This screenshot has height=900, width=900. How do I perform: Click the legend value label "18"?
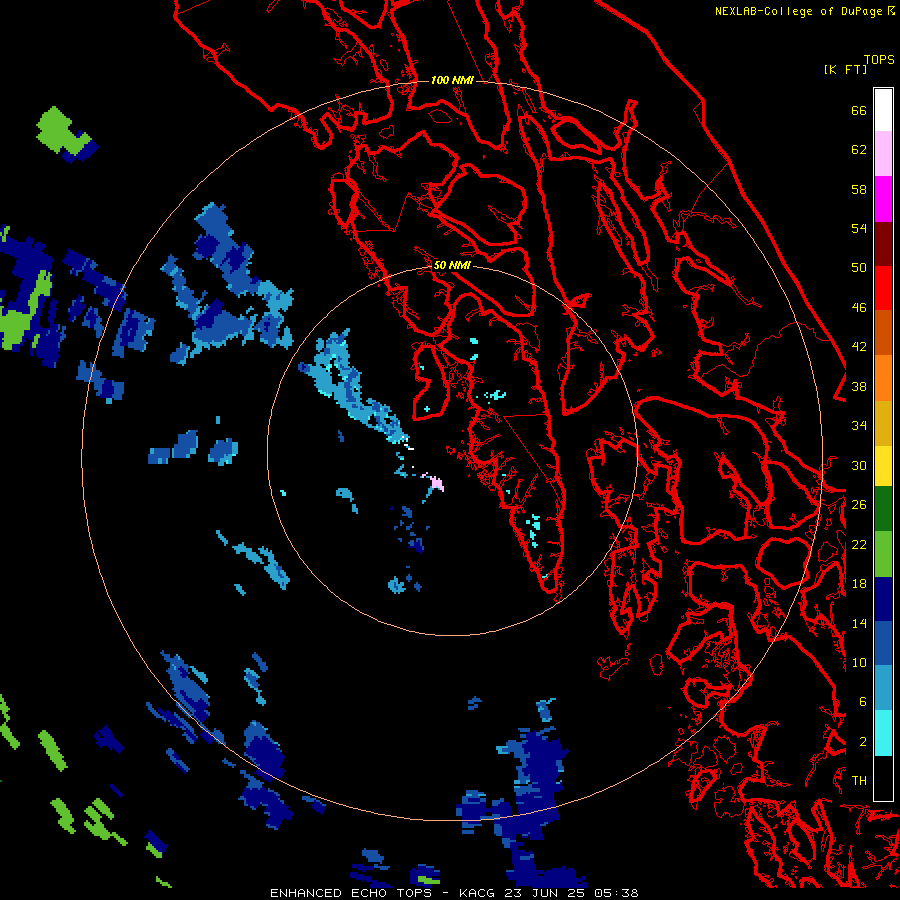[859, 584]
